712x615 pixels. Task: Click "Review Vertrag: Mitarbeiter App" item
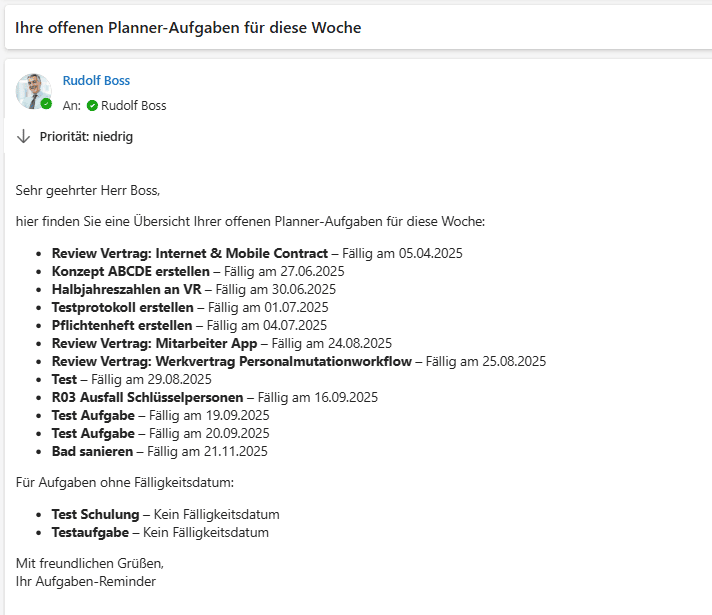(x=154, y=343)
